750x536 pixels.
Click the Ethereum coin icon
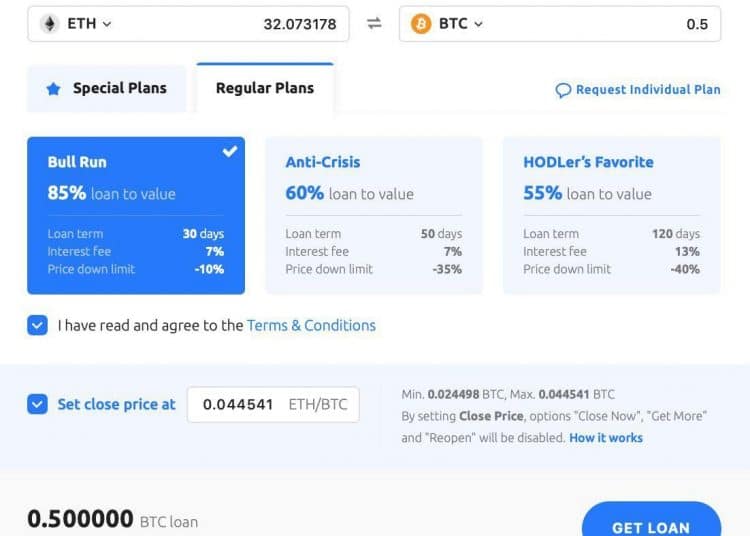(49, 23)
